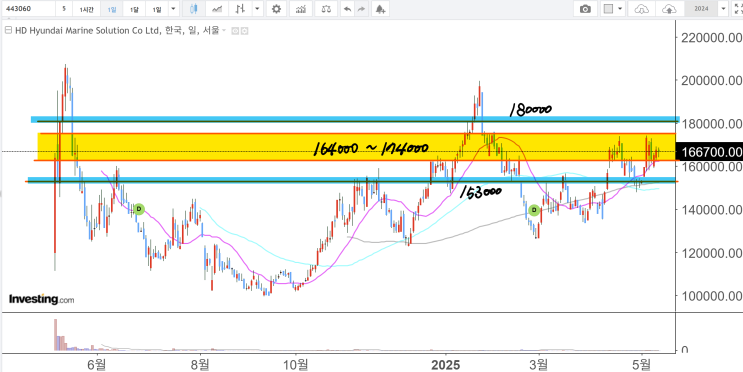Click the symbol input field showing 443060
743x372 pixels.
pyautogui.click(x=28, y=9)
